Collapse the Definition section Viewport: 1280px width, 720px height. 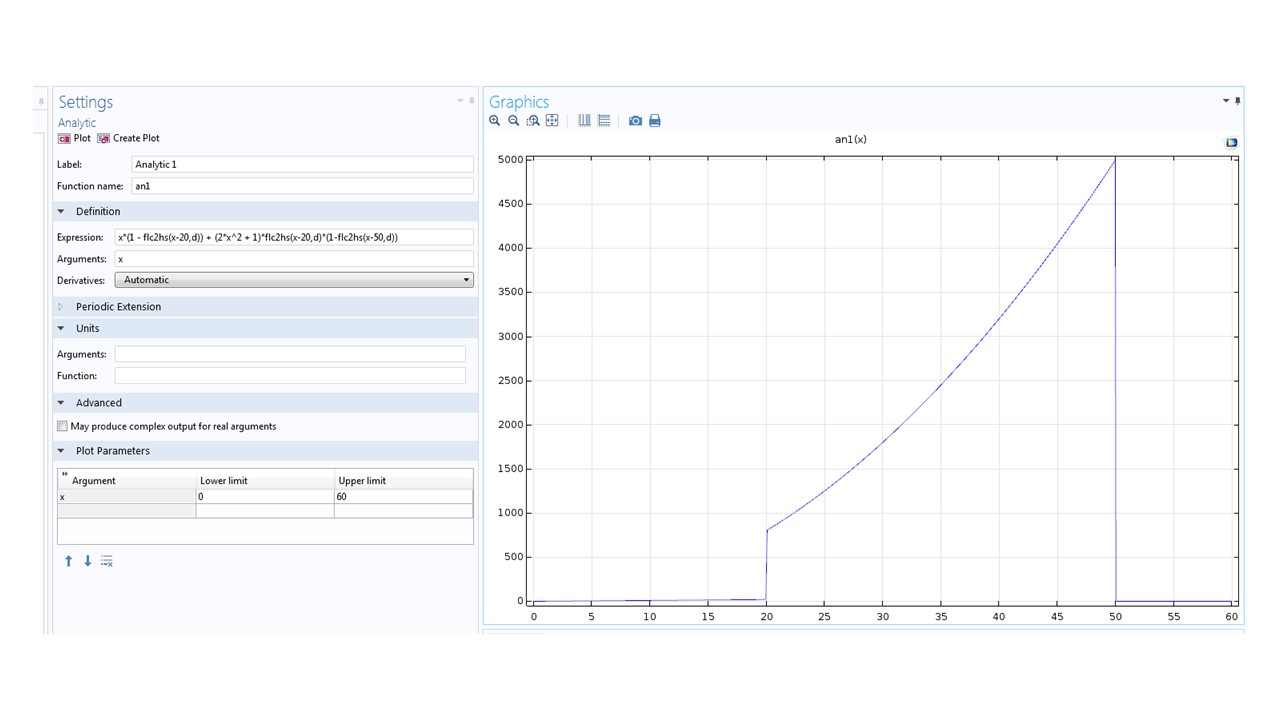pyautogui.click(x=61, y=212)
